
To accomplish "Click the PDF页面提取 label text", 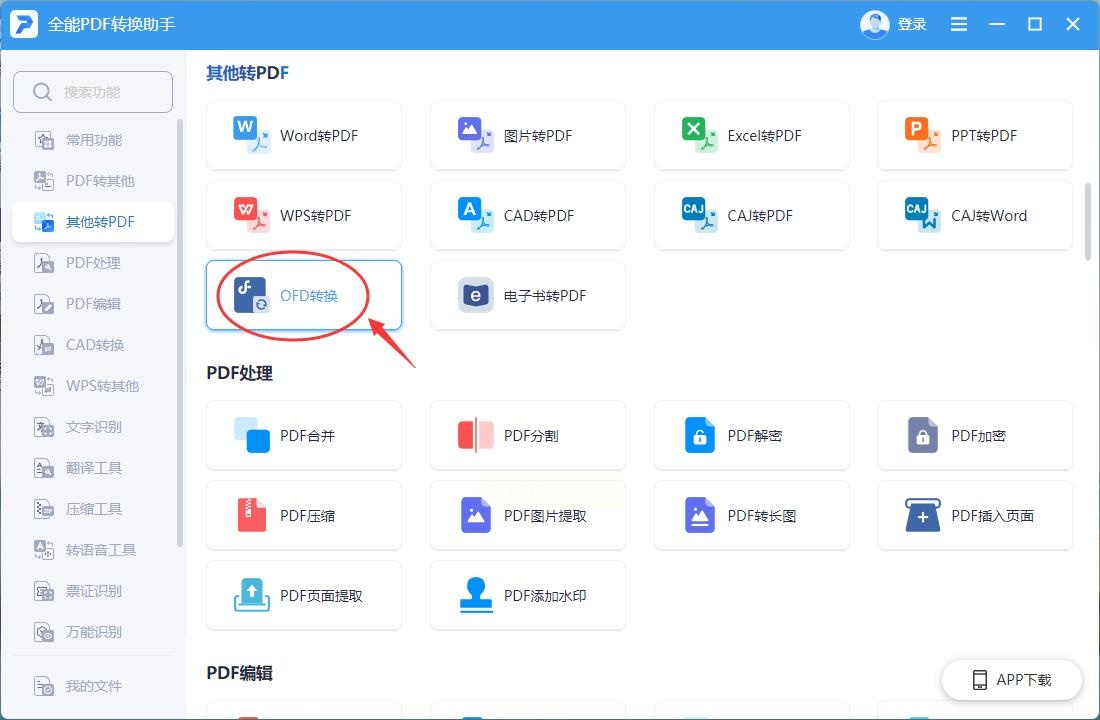I will [321, 596].
